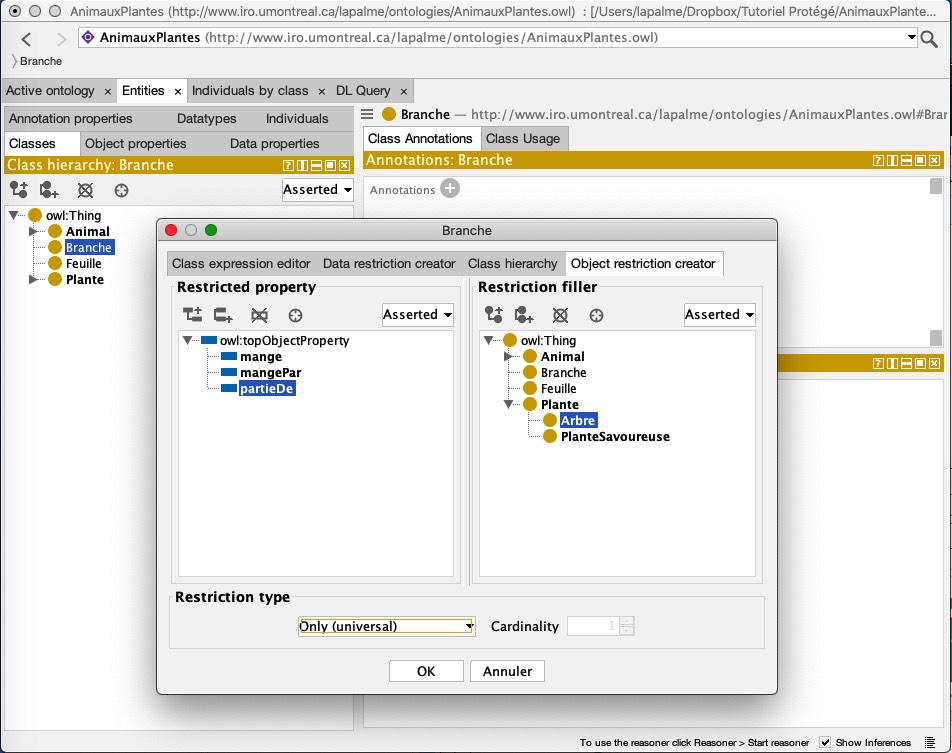Add subclass in main Class hierarchy toolbar

pyautogui.click(x=18, y=190)
